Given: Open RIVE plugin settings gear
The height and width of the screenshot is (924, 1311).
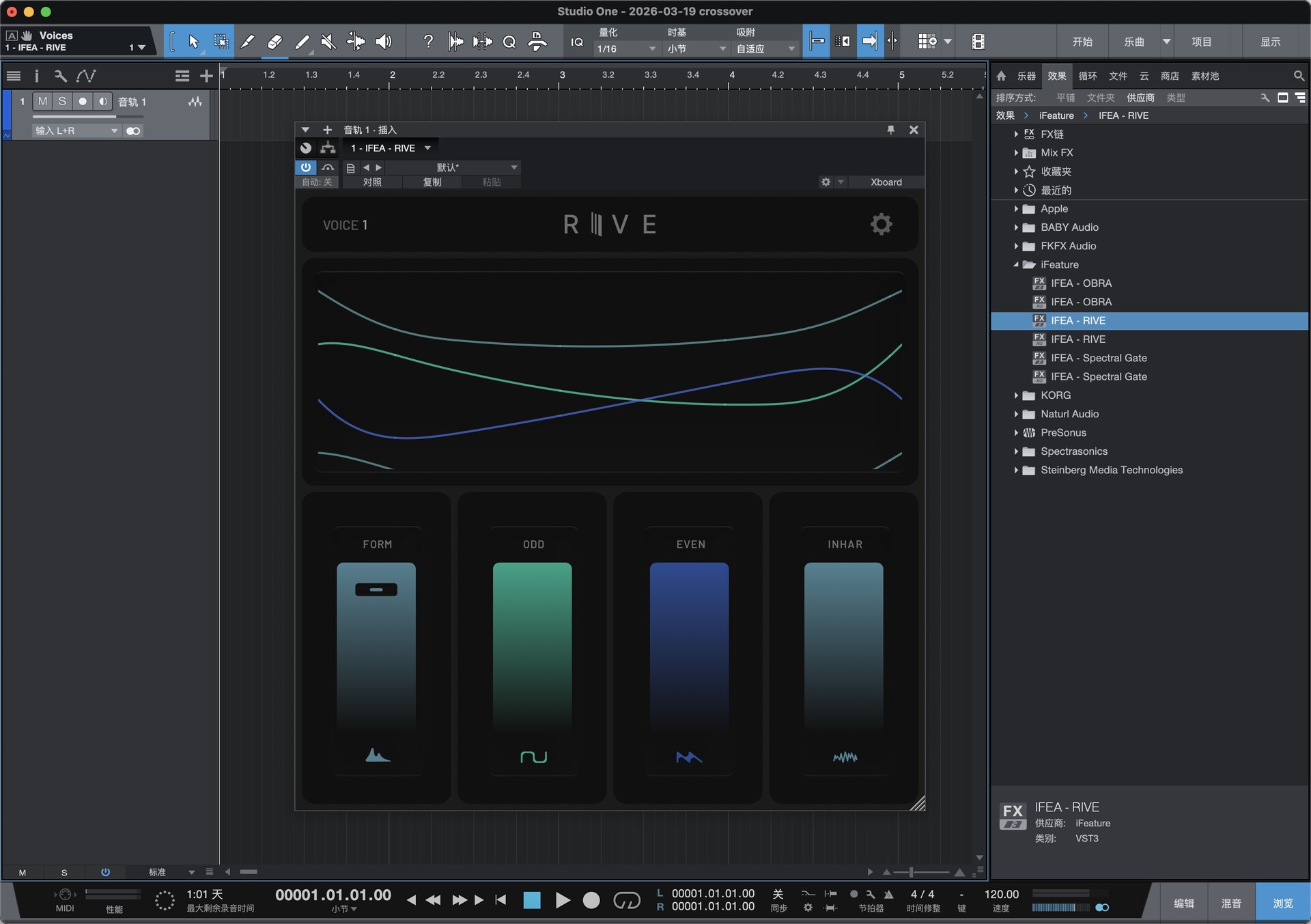Looking at the screenshot, I should [x=881, y=224].
